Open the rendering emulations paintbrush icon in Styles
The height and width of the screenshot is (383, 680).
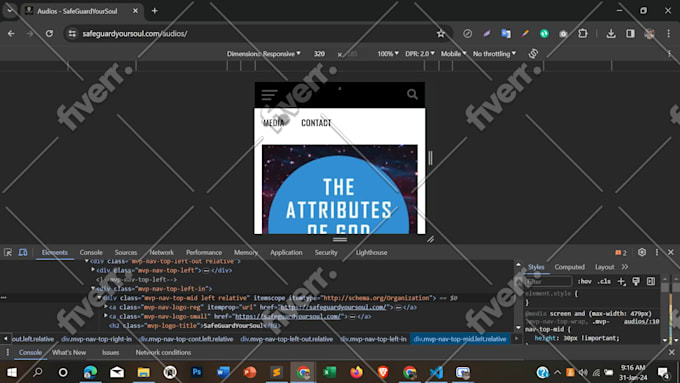click(x=636, y=282)
